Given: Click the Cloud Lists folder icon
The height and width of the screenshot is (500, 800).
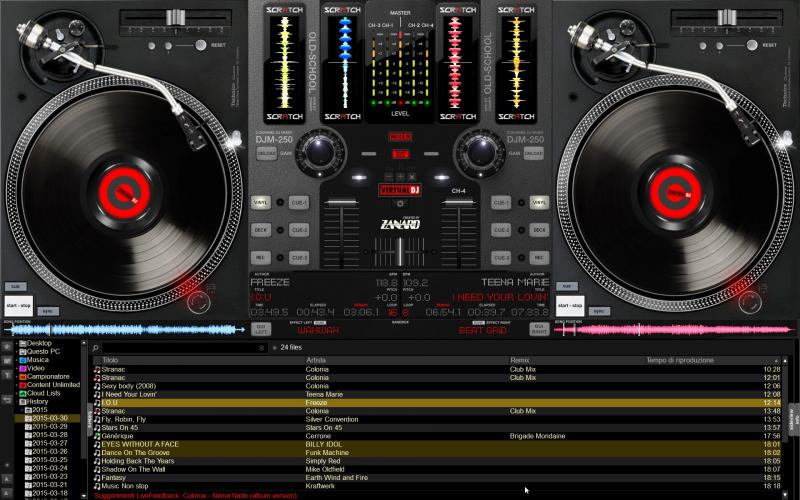Looking at the screenshot, I should coord(22,393).
